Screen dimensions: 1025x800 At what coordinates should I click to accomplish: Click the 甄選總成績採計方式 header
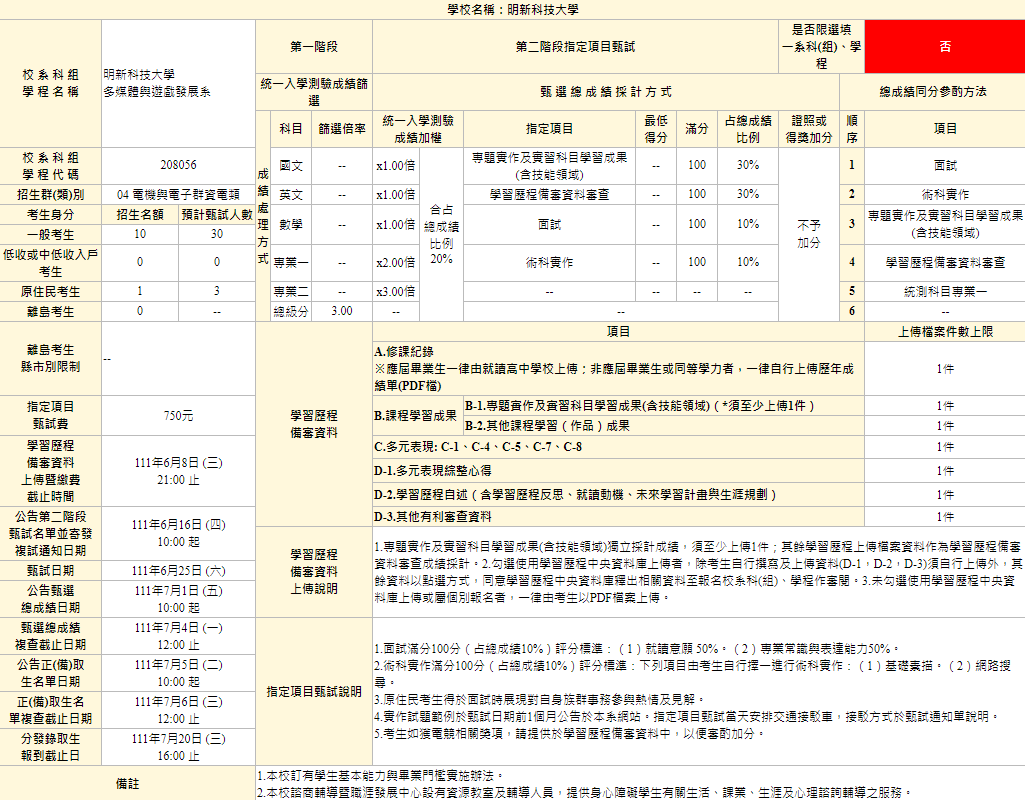(606, 92)
